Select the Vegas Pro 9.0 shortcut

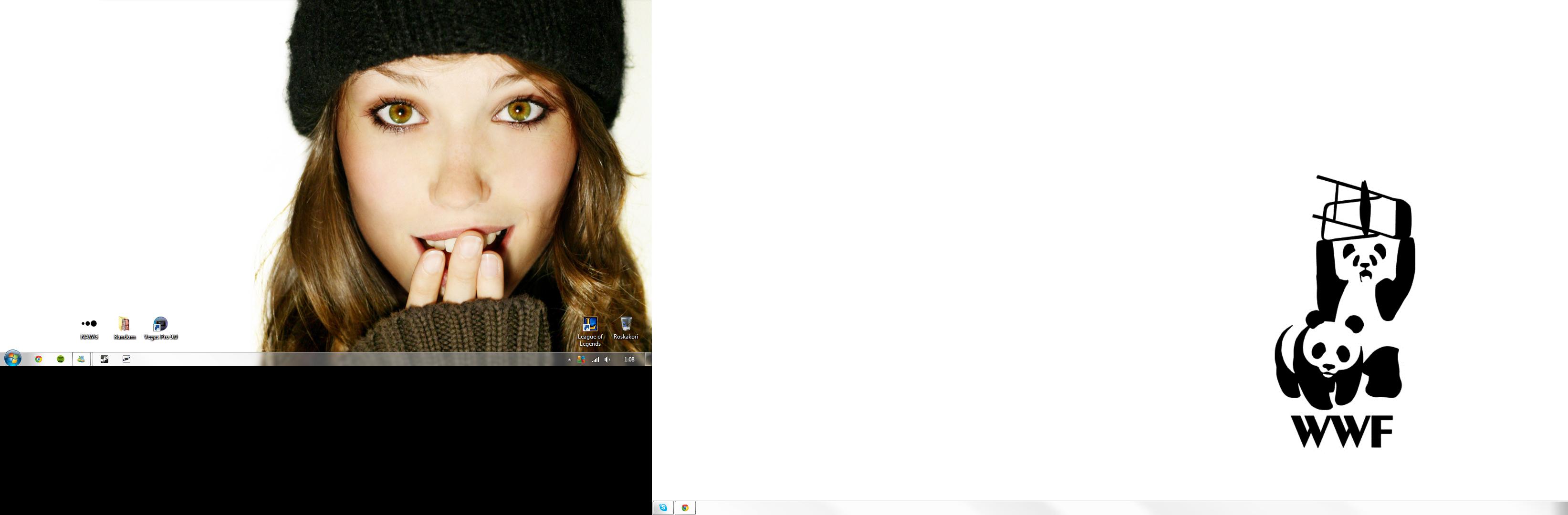(161, 329)
